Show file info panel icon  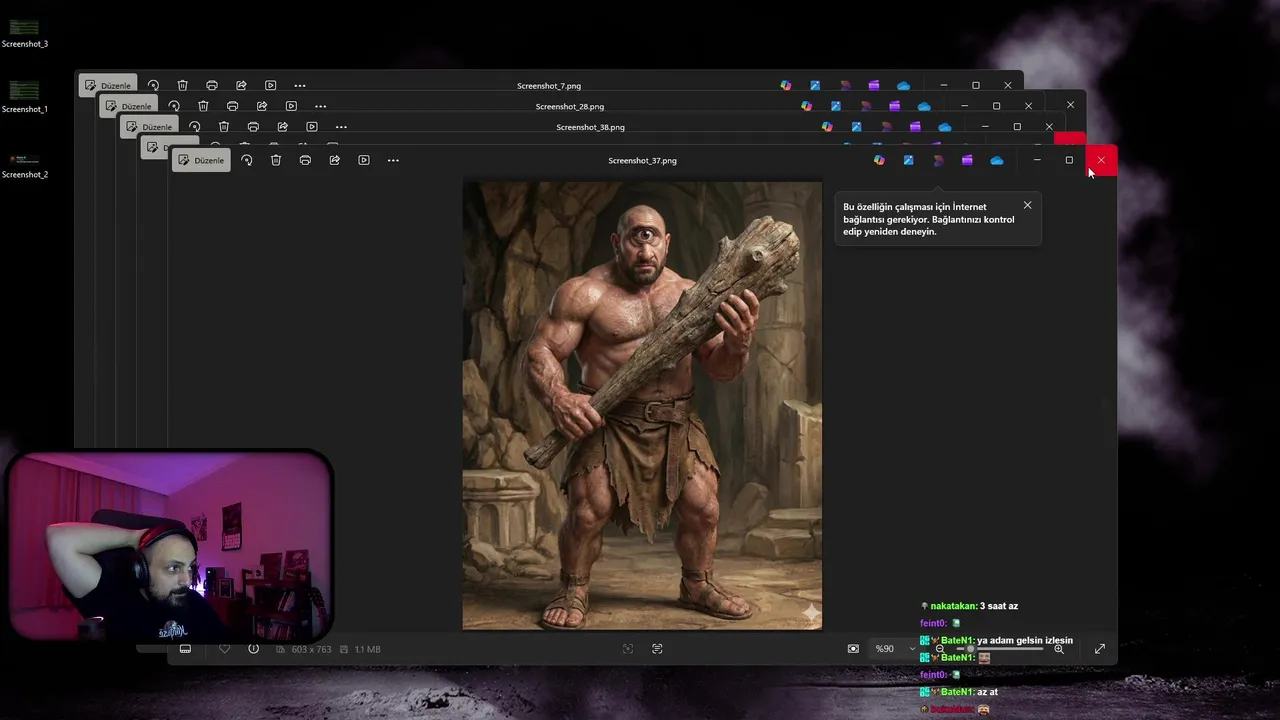pyautogui.click(x=254, y=649)
